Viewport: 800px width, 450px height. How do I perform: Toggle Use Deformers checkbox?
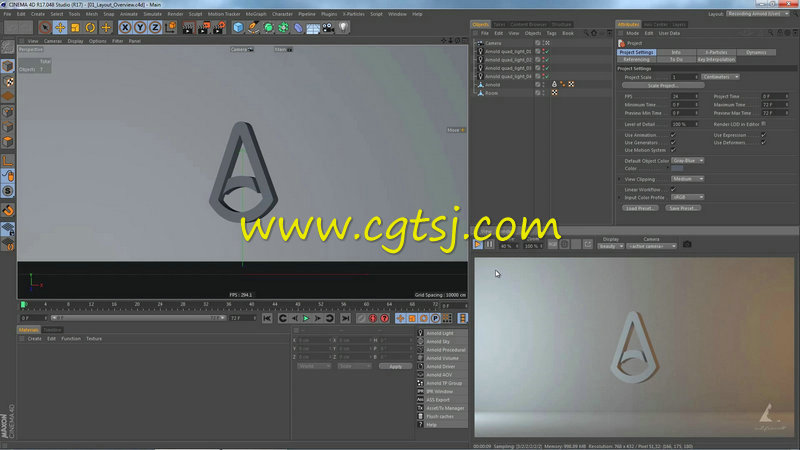tap(763, 143)
